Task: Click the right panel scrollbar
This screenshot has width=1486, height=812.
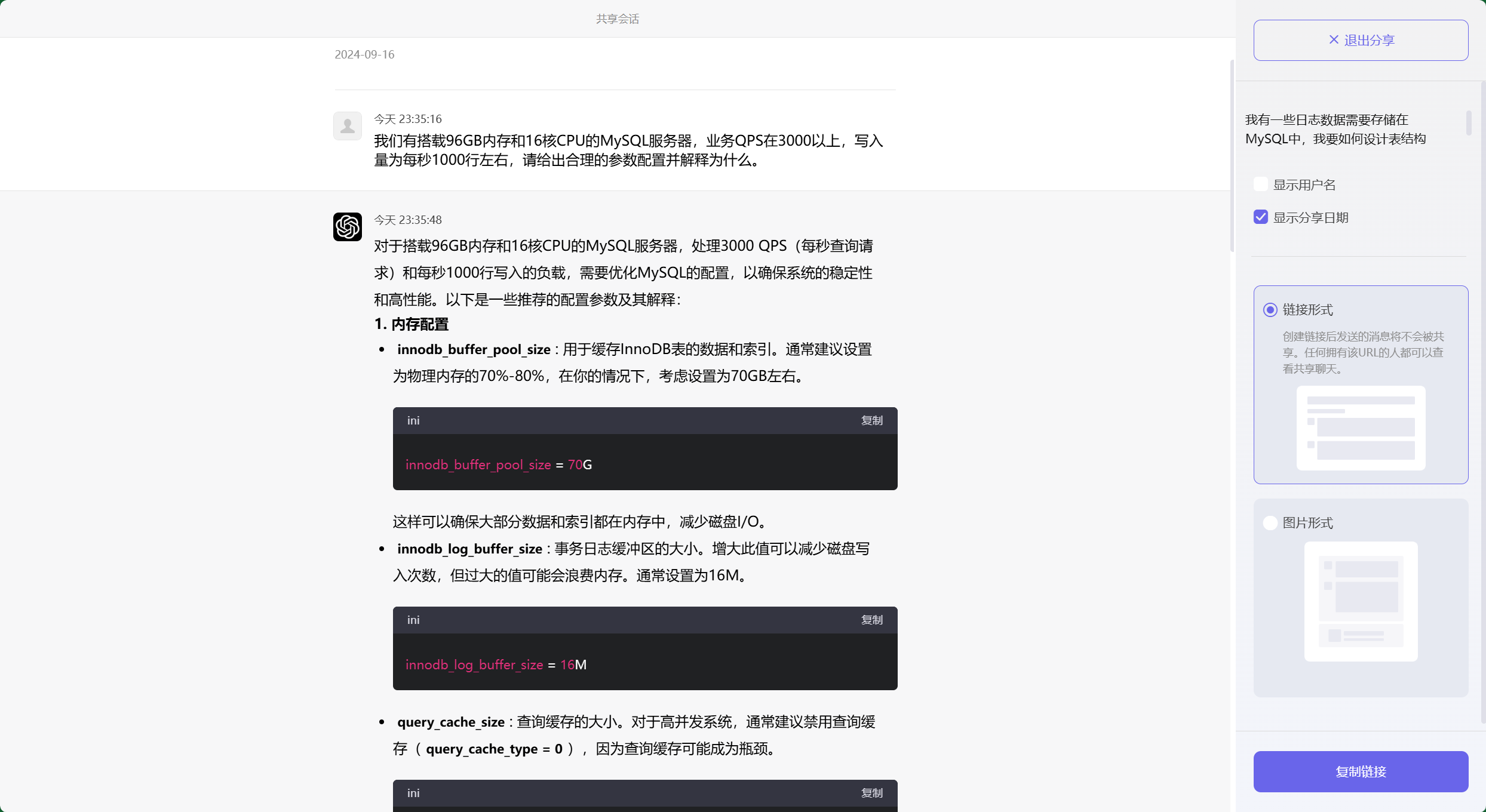Action: 1469,124
